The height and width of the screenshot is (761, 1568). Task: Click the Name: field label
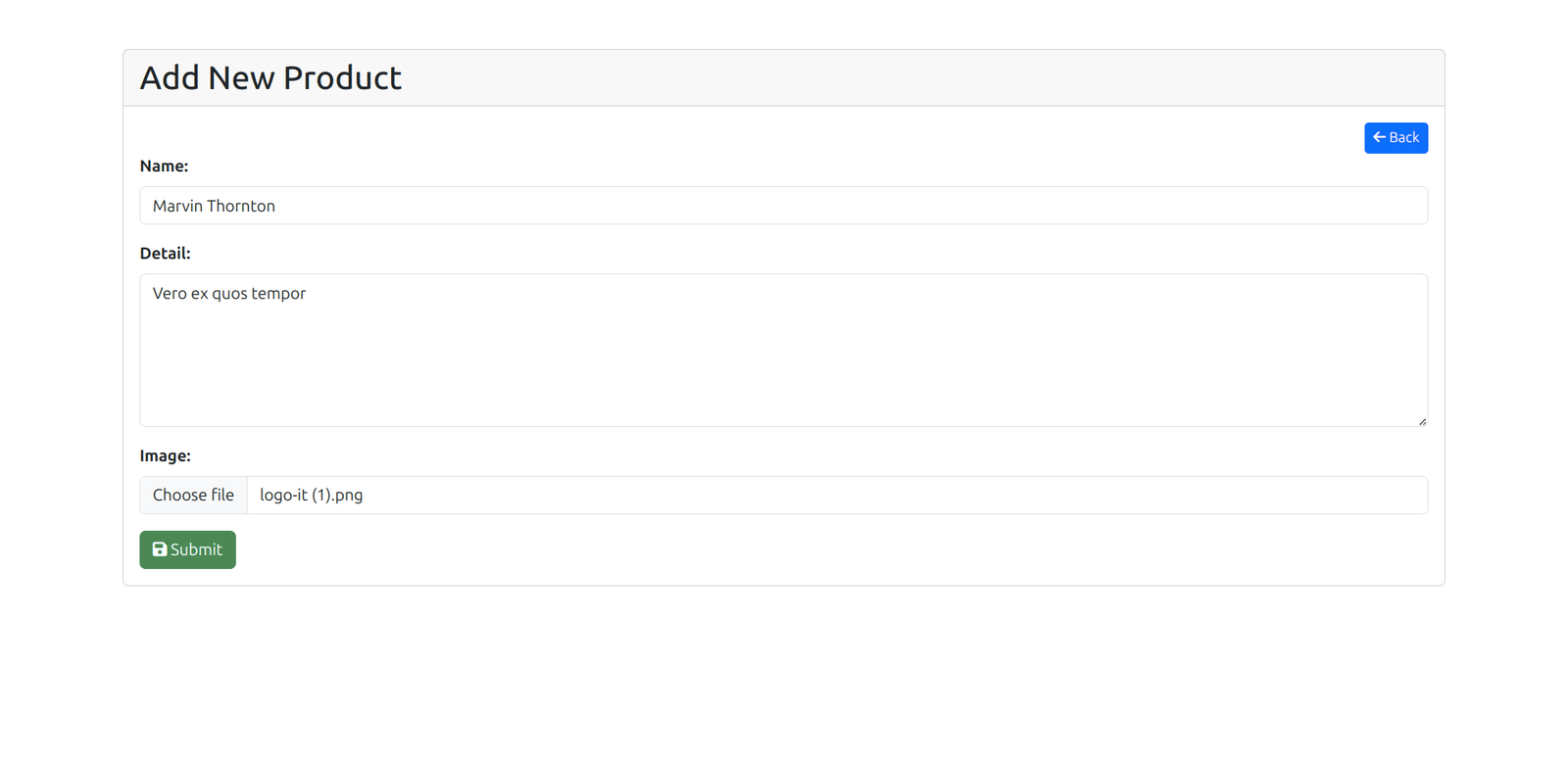(x=164, y=166)
